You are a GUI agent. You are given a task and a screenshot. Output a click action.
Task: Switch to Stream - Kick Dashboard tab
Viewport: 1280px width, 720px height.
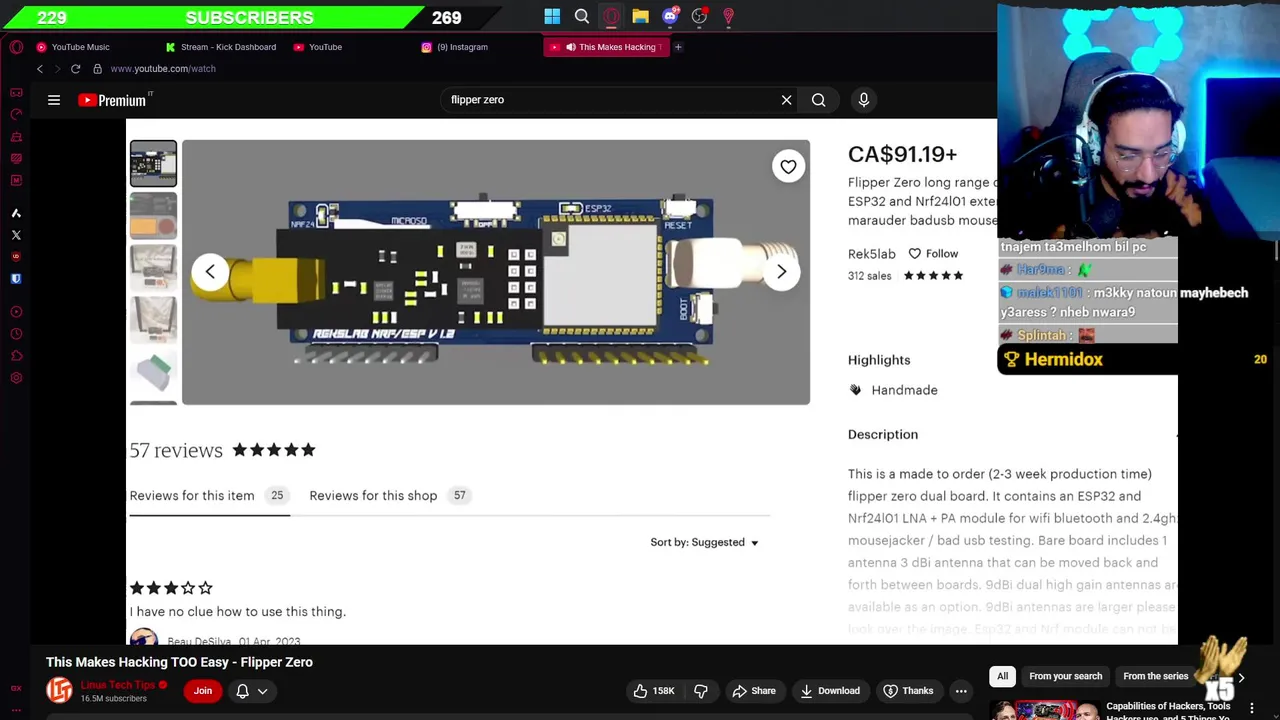(x=220, y=47)
